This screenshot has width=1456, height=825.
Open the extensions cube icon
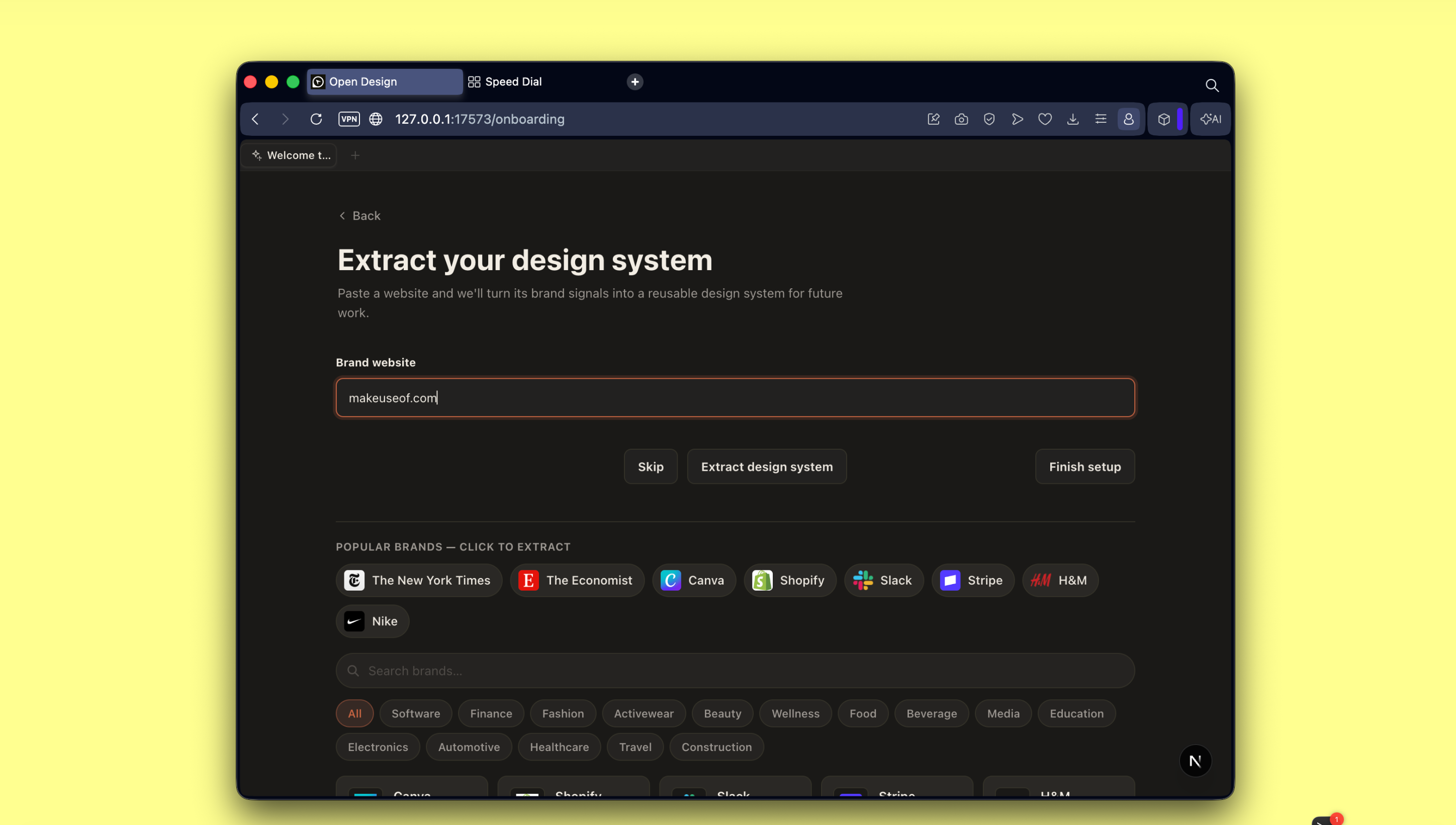point(1163,119)
